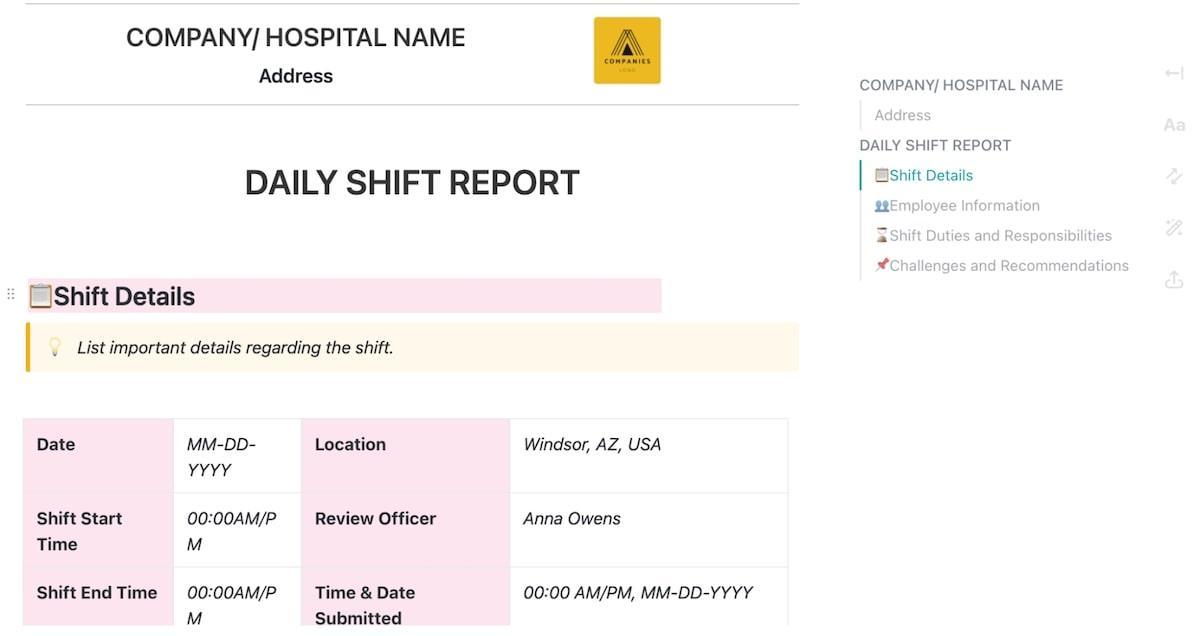Open the Aa typography settings
The width and height of the screenshot is (1200, 636).
(x=1174, y=125)
